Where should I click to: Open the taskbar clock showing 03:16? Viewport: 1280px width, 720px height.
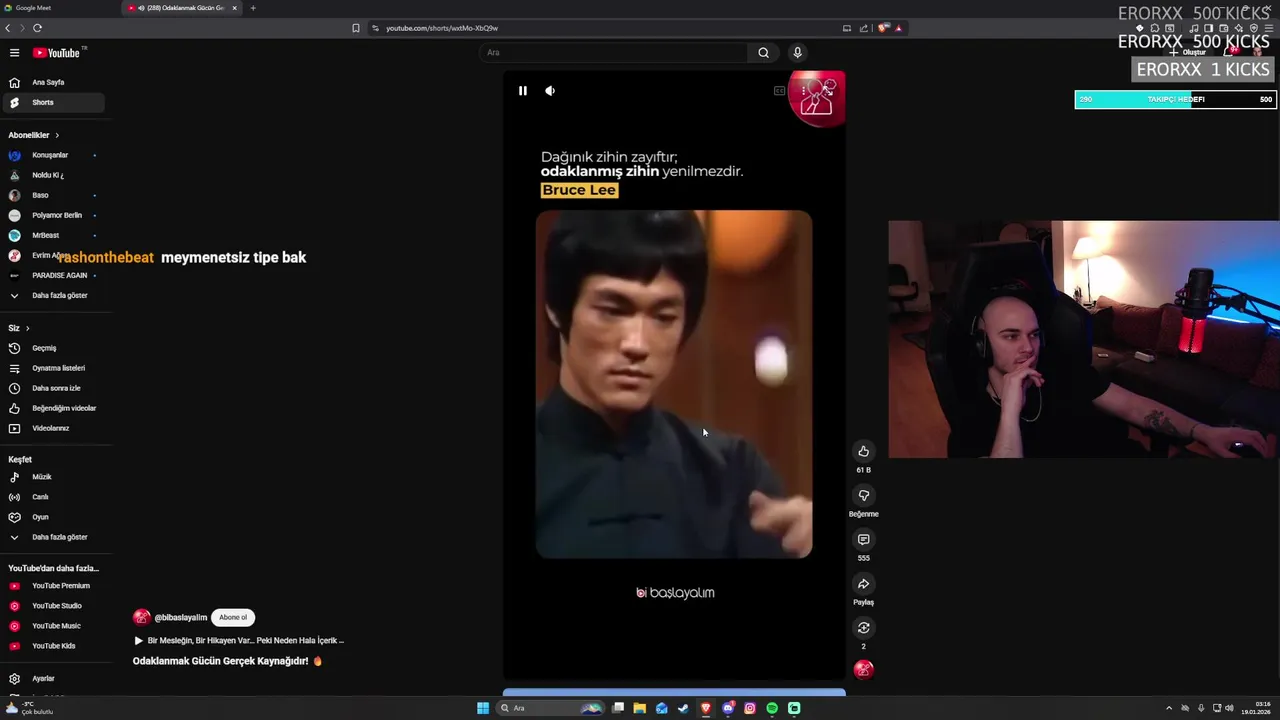1256,708
